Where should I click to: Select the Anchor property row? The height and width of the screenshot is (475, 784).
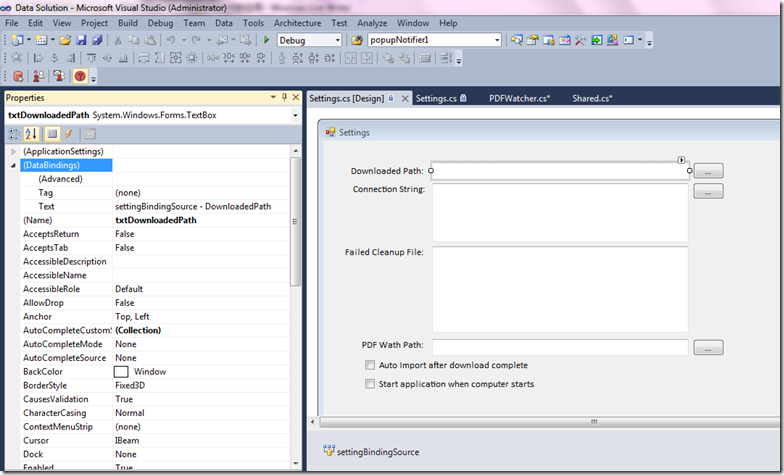[x=154, y=316]
